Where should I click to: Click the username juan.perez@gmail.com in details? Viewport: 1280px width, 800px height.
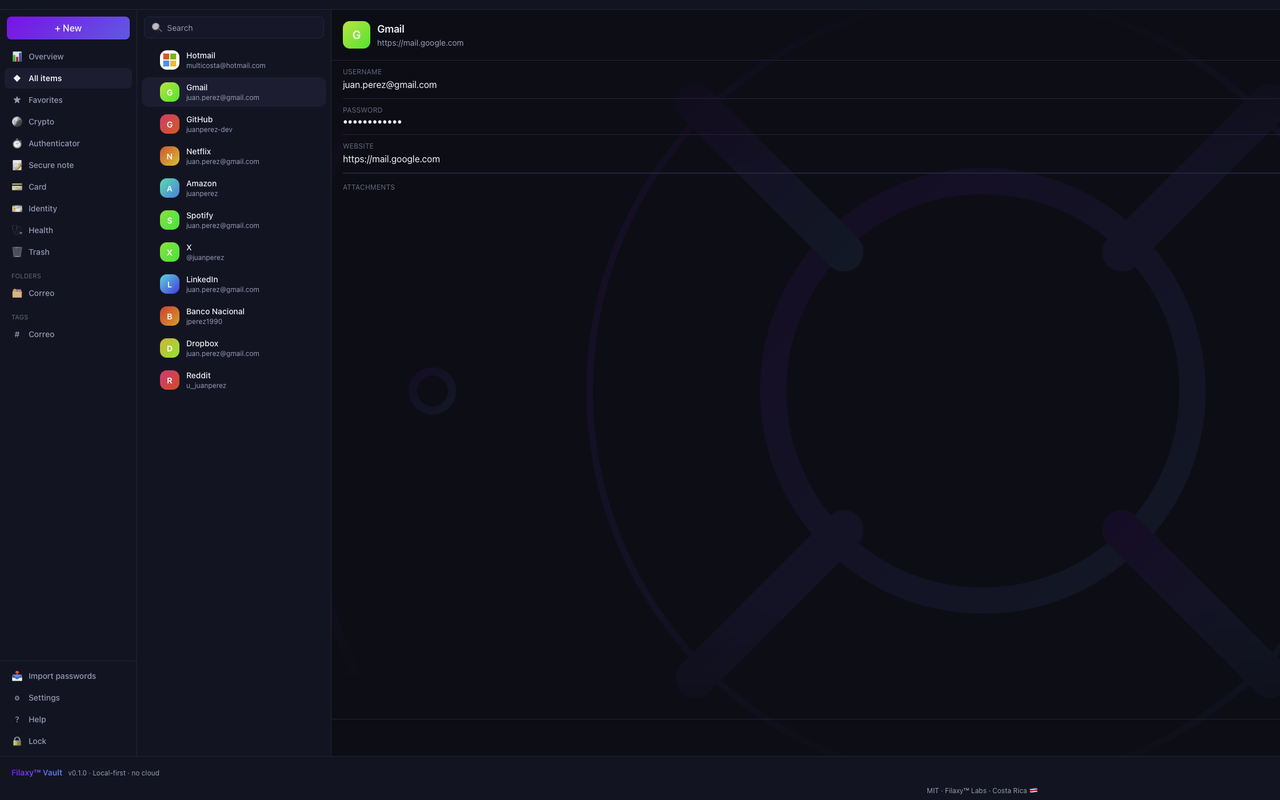[390, 85]
